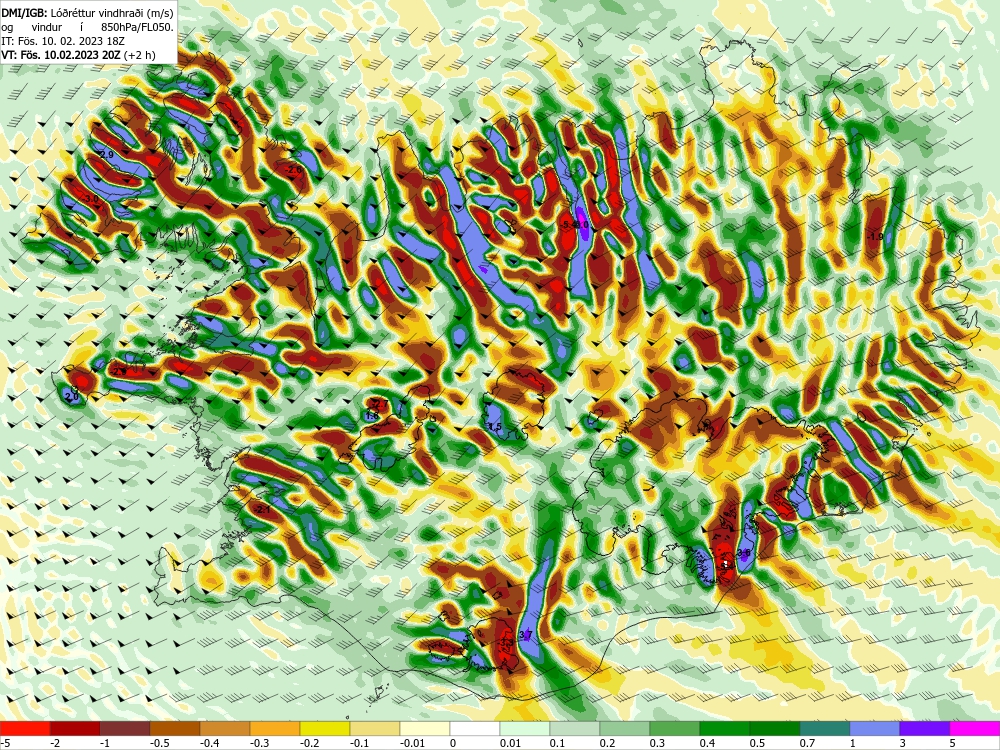Click the maroon legend swatch above -1
The width and height of the screenshot is (1000, 750).
coord(125,728)
